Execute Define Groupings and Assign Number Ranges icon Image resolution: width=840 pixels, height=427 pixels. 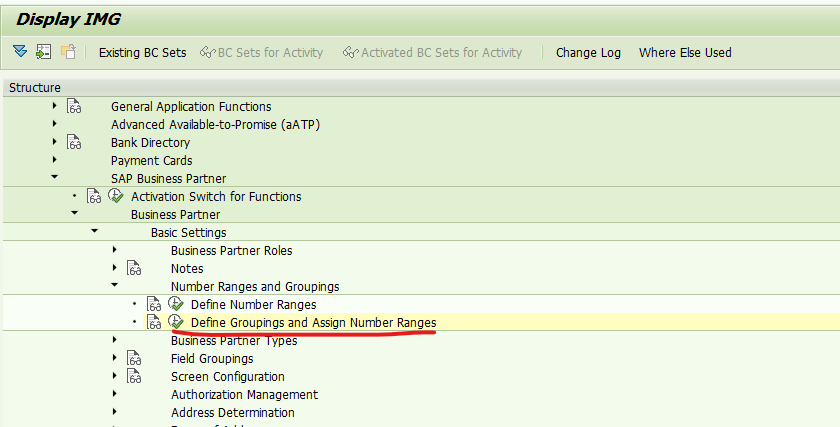pyautogui.click(x=176, y=322)
